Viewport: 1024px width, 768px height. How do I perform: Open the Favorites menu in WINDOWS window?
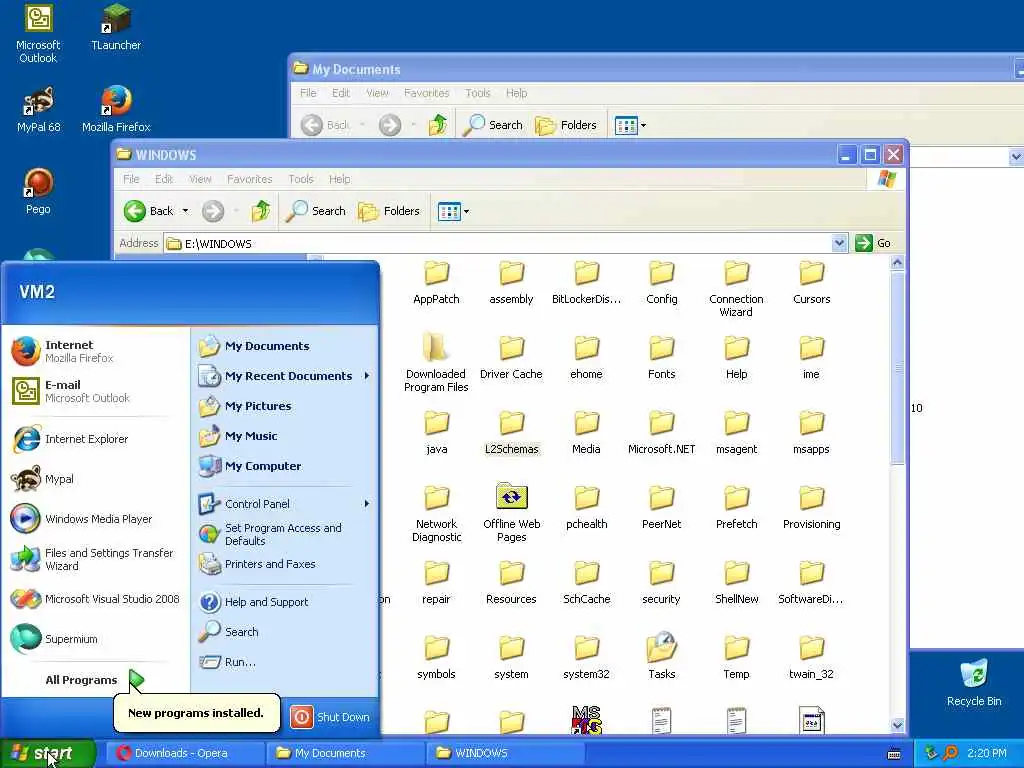pos(249,179)
